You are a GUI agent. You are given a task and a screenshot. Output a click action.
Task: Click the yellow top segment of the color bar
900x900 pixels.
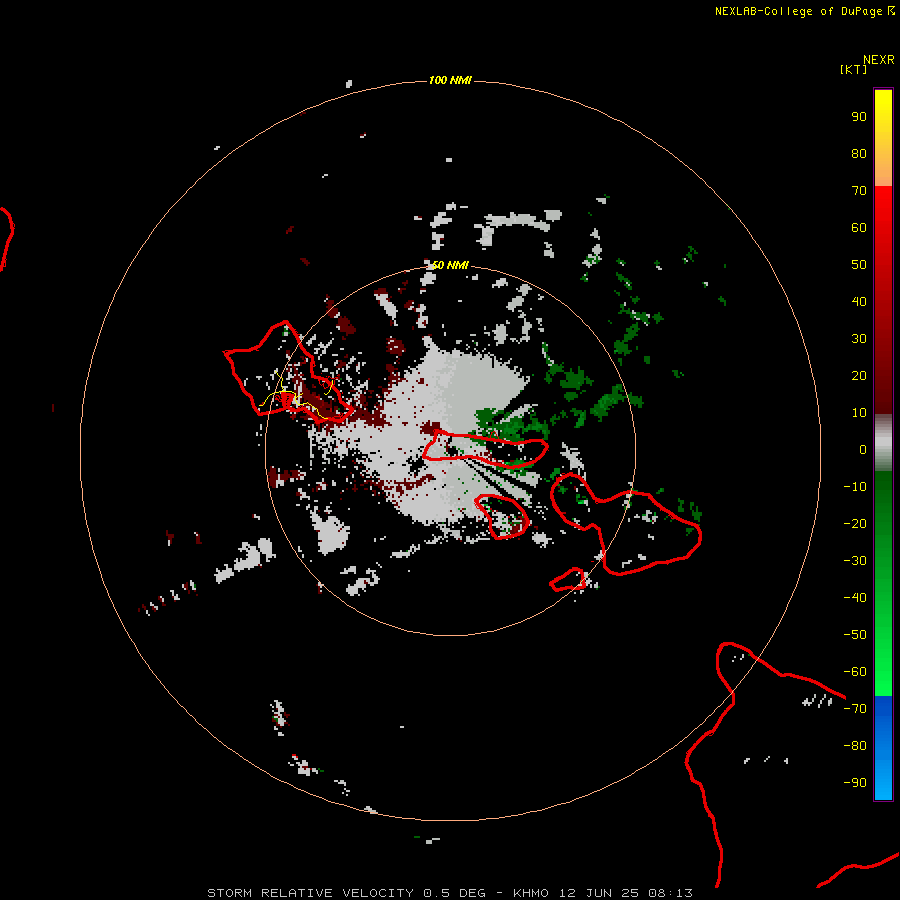coord(883,138)
